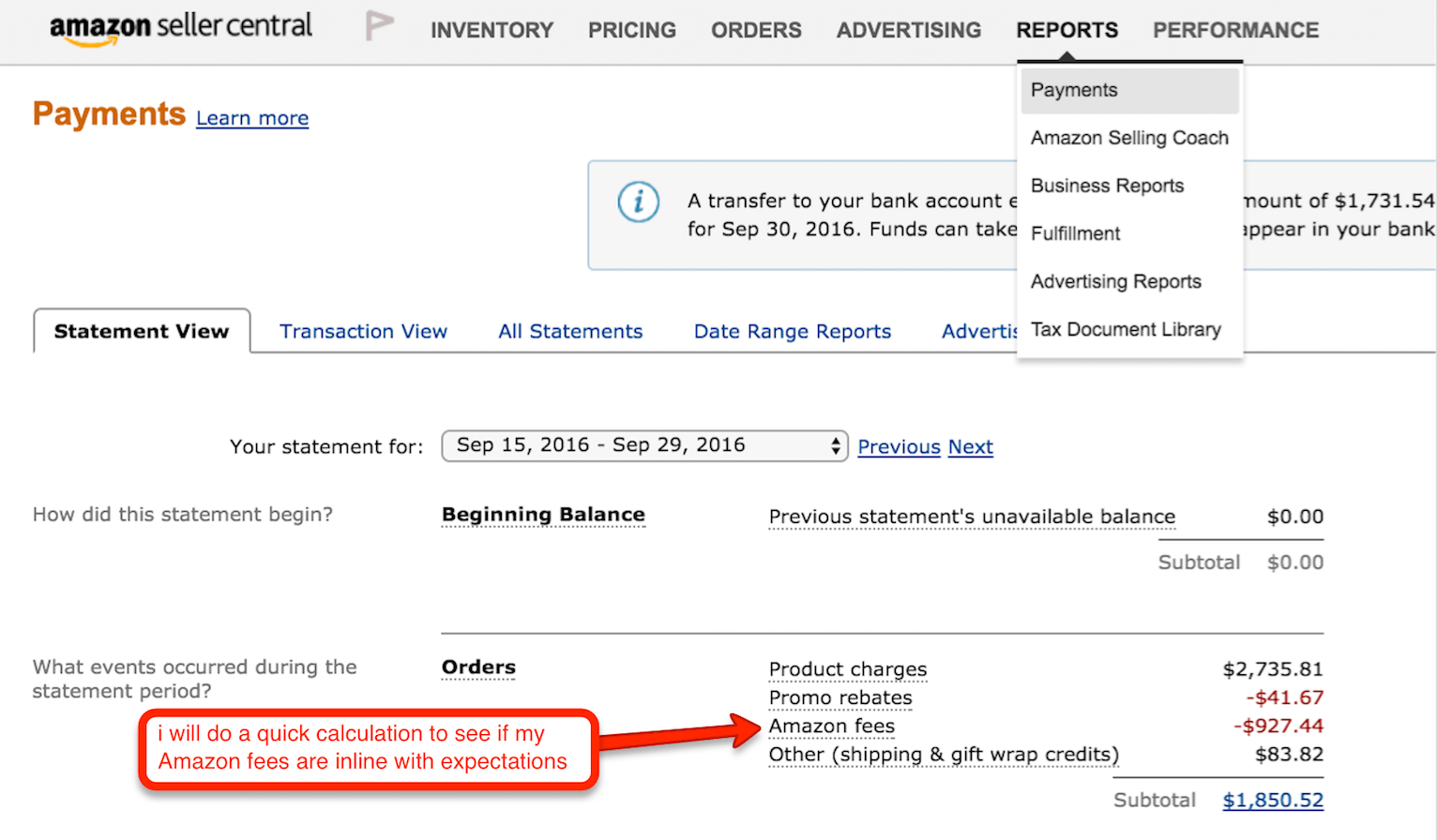Go to the Date Range Reports tab
The height and width of the screenshot is (840, 1437).
point(792,331)
